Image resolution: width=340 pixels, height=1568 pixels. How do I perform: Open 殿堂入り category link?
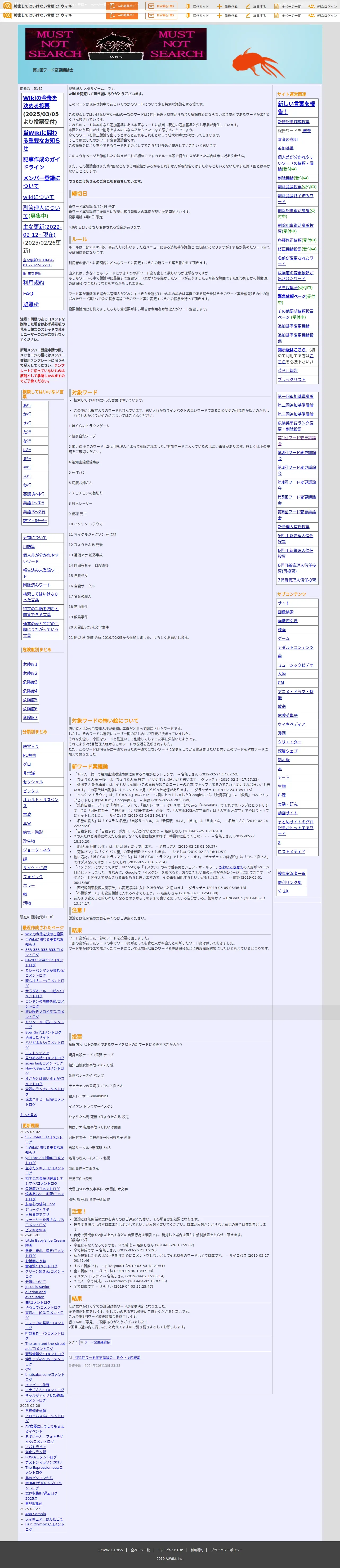(x=30, y=746)
